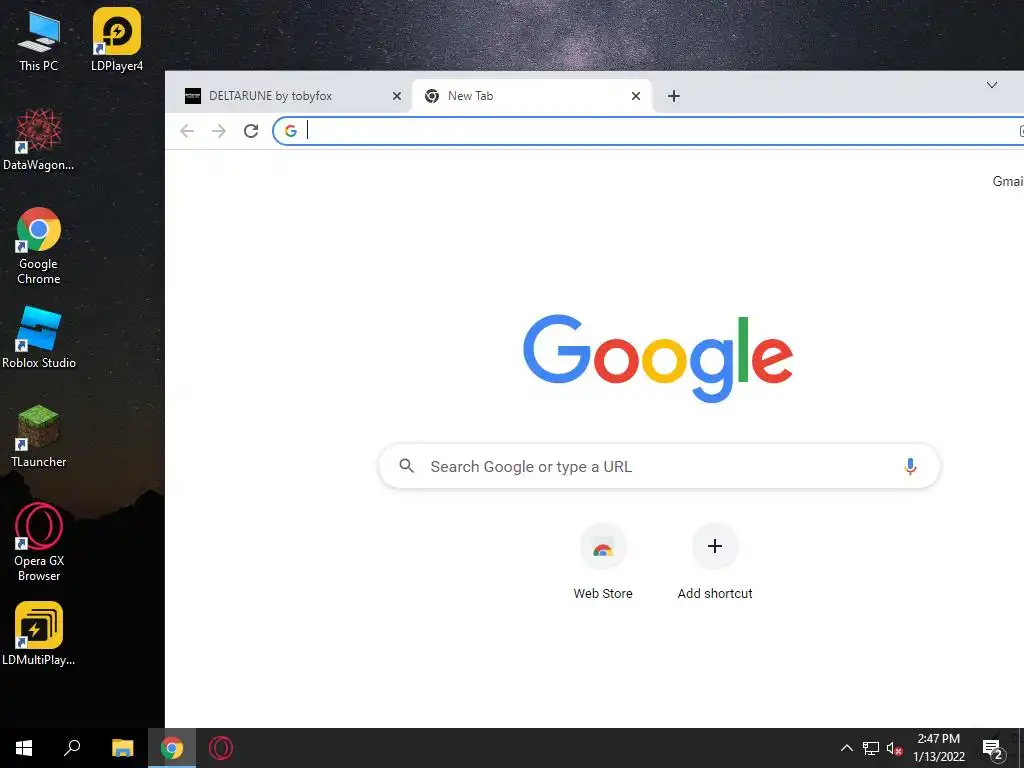
Task: Open the Gmail link
Action: [x=1008, y=182]
